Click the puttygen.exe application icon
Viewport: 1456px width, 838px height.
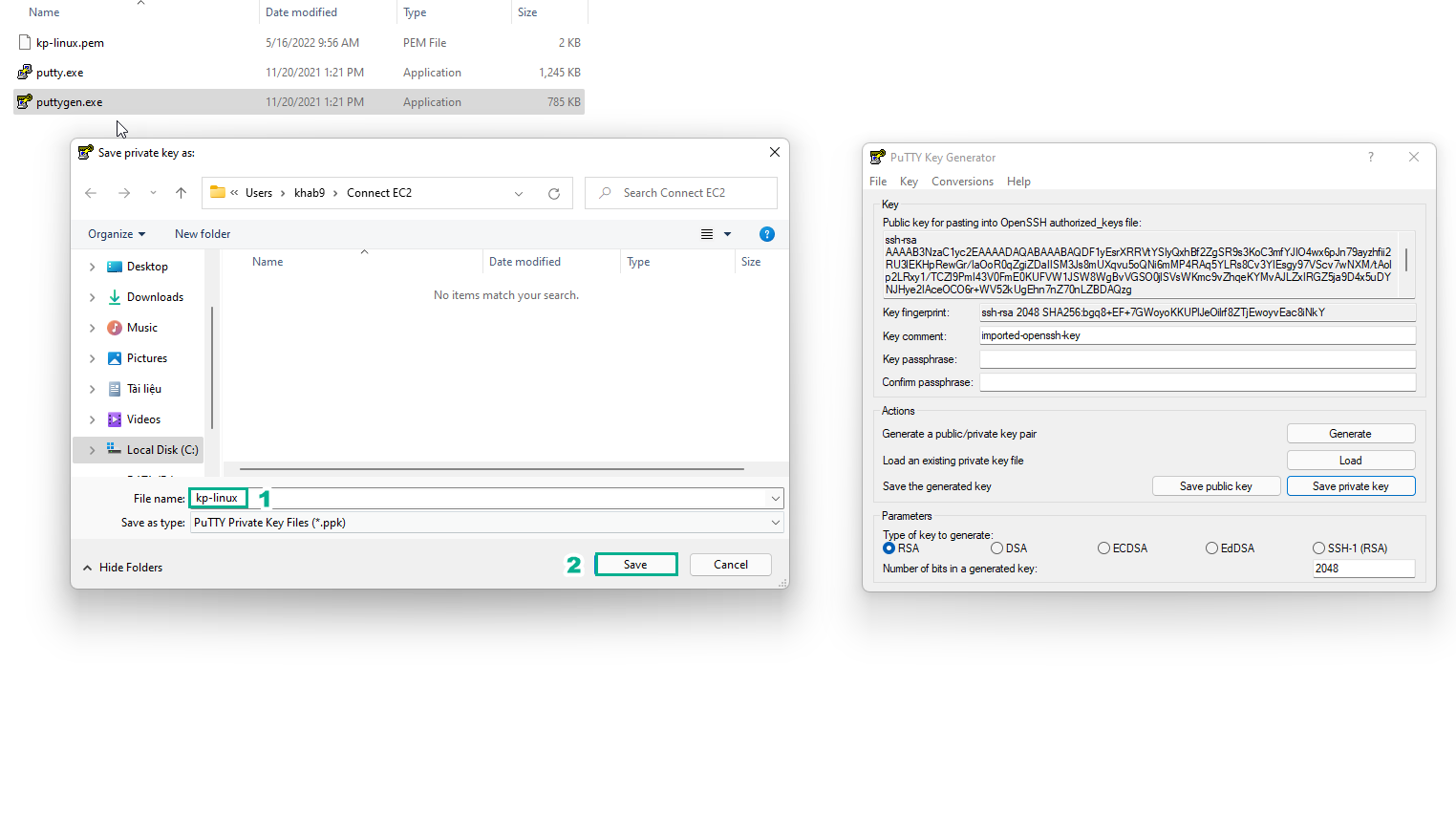[25, 101]
